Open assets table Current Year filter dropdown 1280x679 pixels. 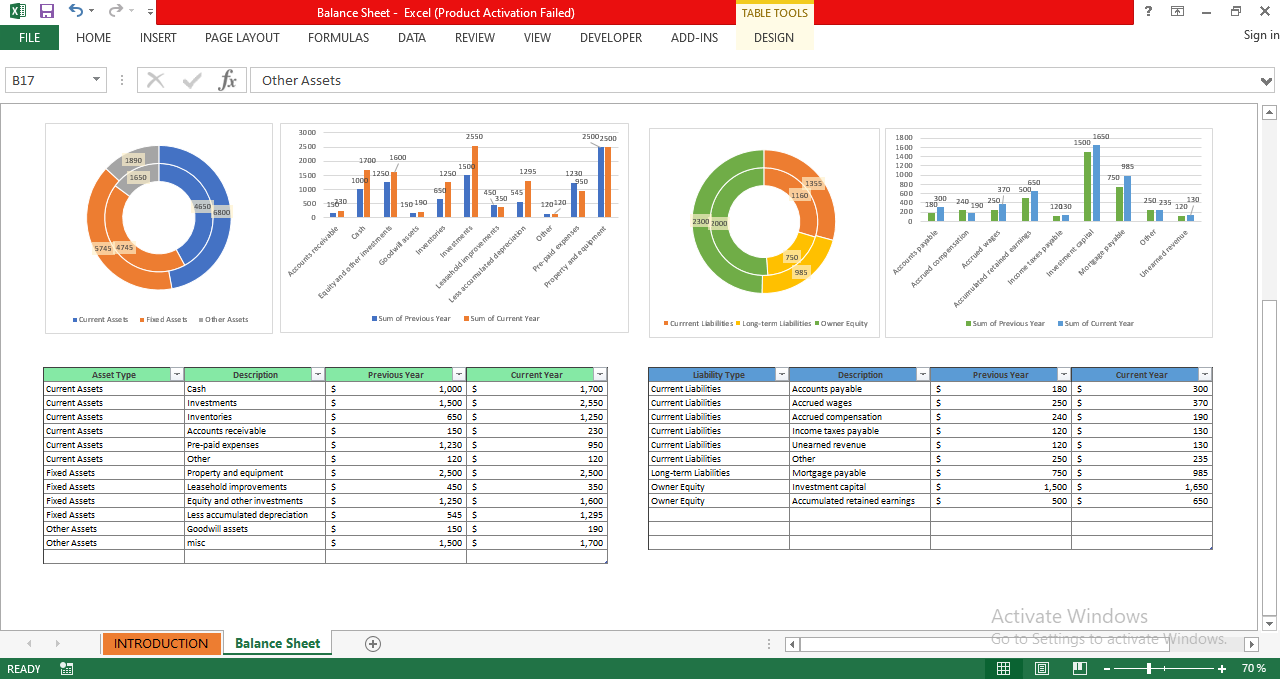(x=600, y=375)
